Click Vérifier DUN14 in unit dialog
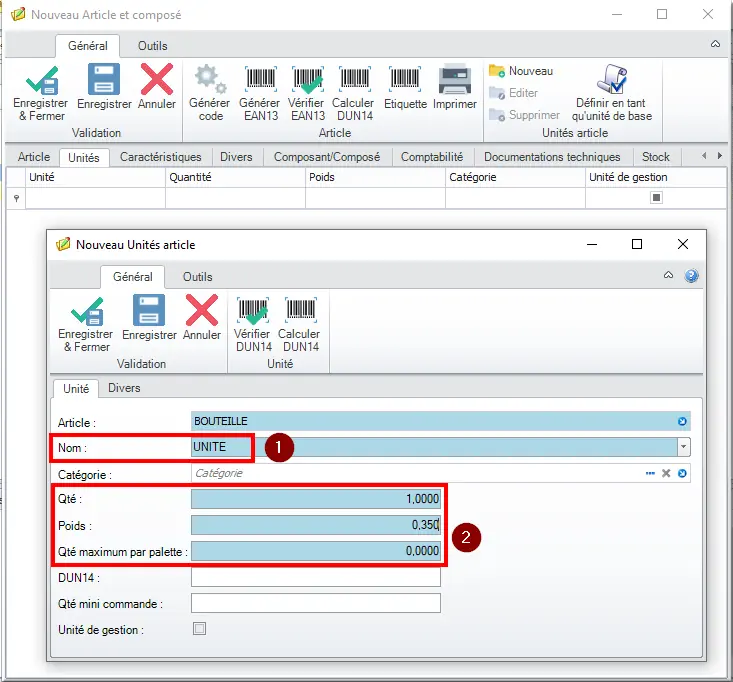733x682 pixels. coord(252,312)
